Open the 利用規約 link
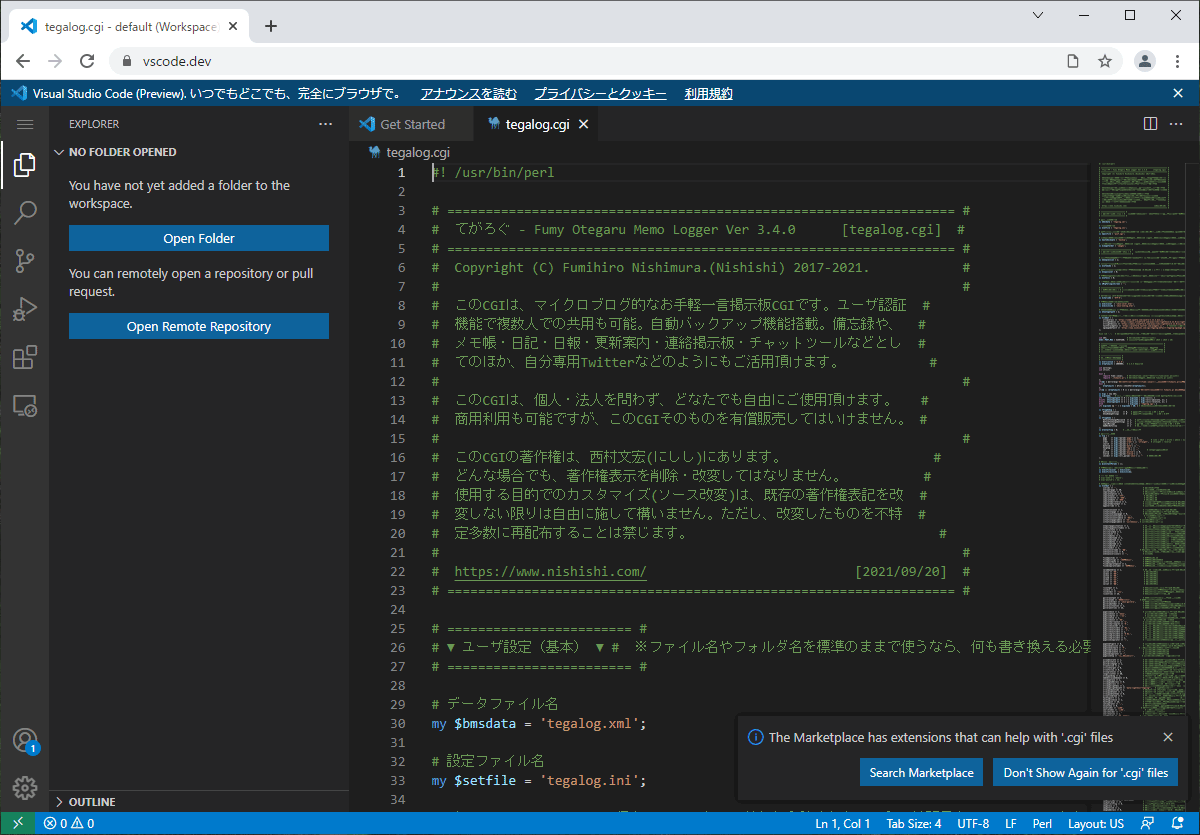The width and height of the screenshot is (1200, 835). pos(709,93)
